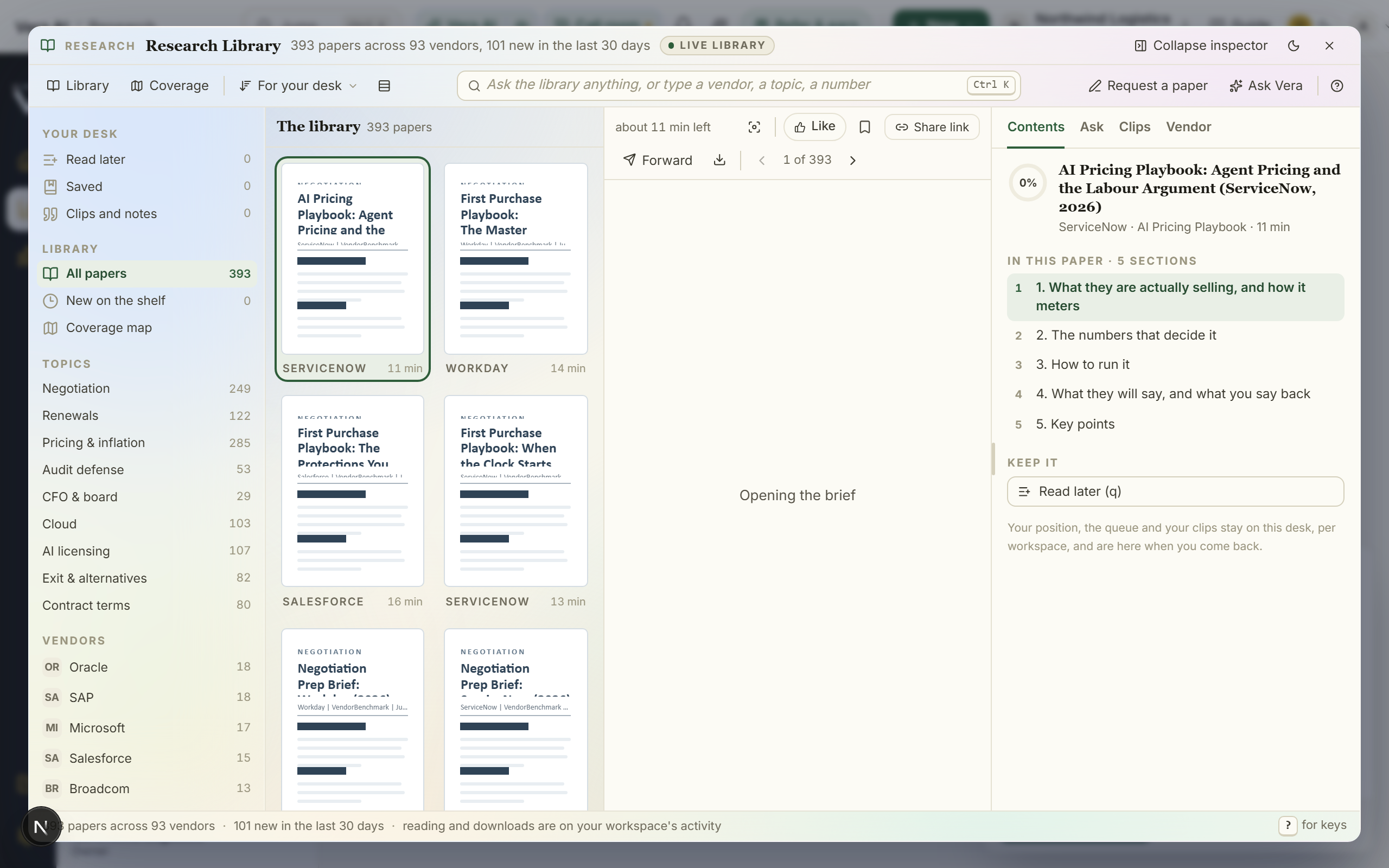This screenshot has height=868, width=1389.
Task: Open Workday Negotiation Prep Brief card
Action: [x=353, y=720]
